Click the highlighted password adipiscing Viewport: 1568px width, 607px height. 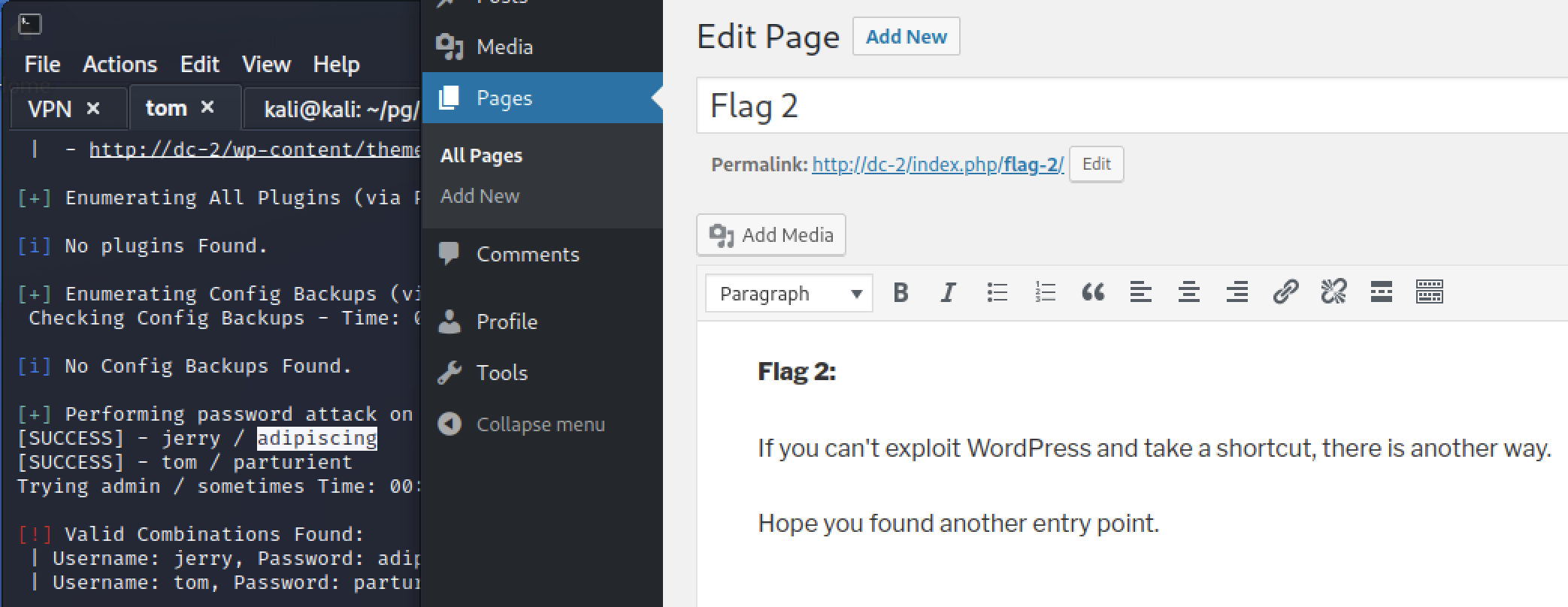pos(317,438)
